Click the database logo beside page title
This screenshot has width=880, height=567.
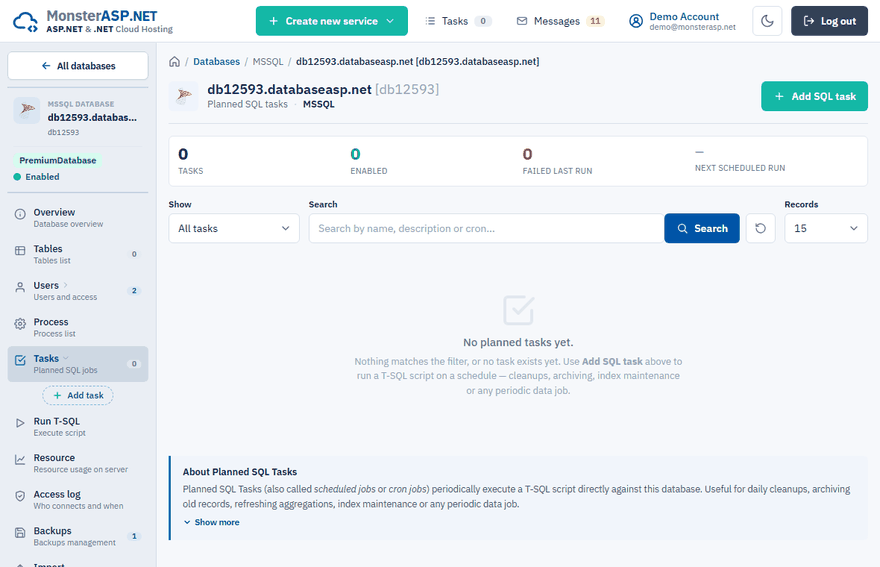click(x=184, y=96)
